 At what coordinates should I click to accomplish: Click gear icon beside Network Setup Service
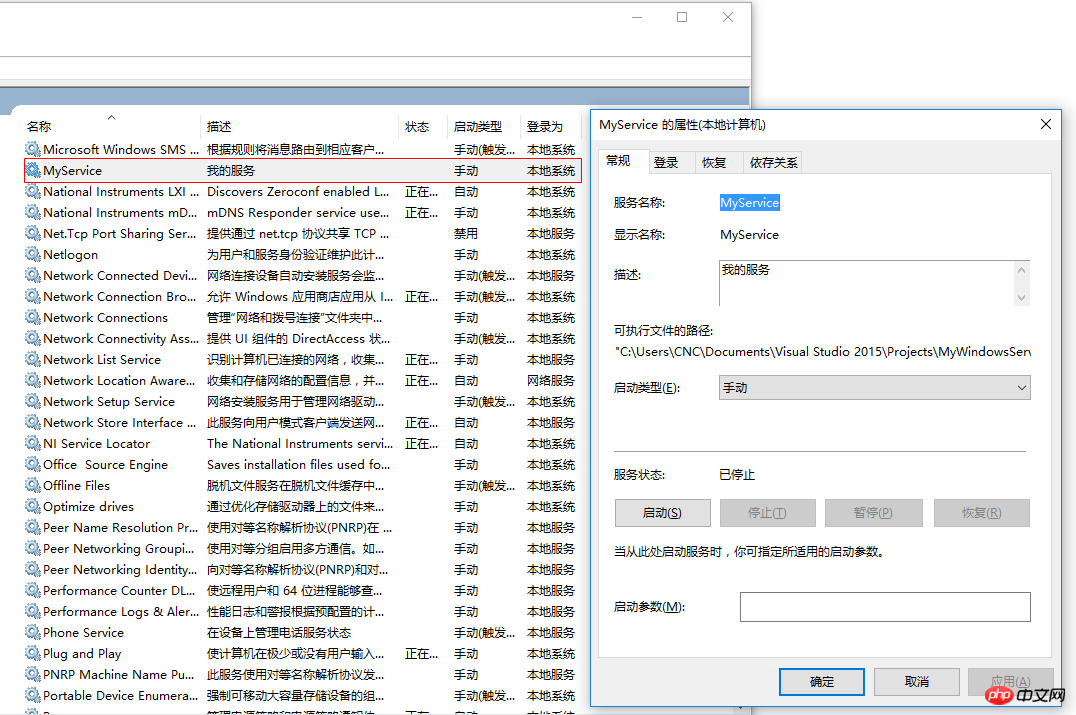(x=32, y=401)
